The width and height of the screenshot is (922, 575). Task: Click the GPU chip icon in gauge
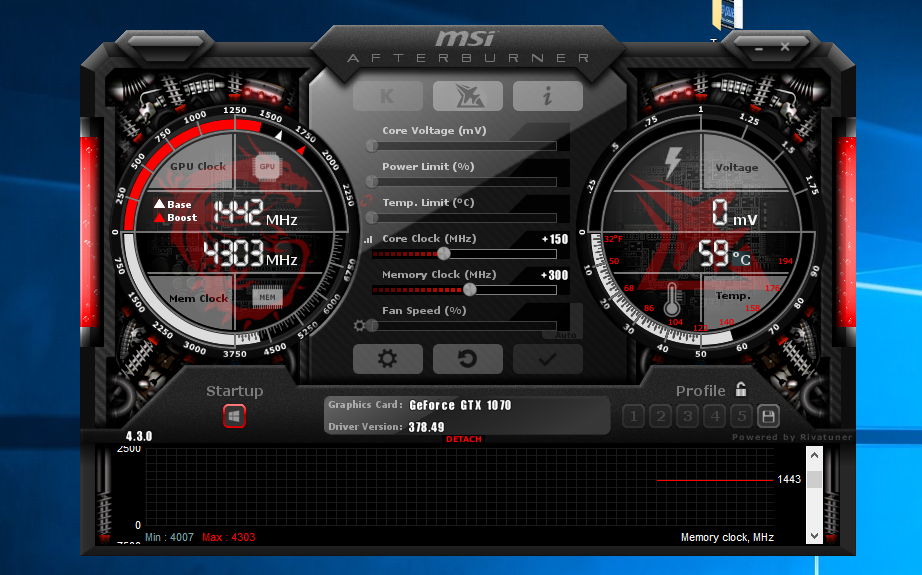tap(267, 166)
